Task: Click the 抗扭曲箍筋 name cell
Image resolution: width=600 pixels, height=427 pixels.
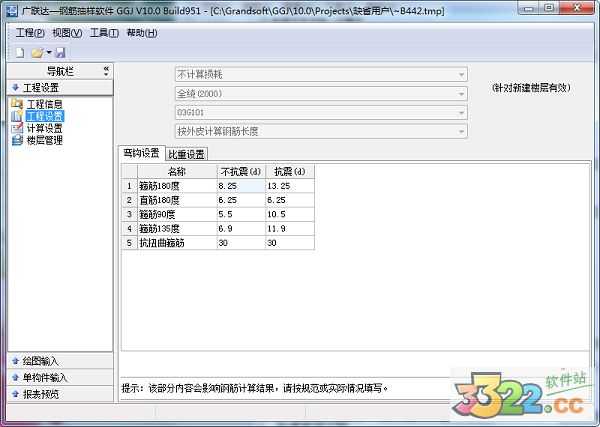Action: pos(177,243)
